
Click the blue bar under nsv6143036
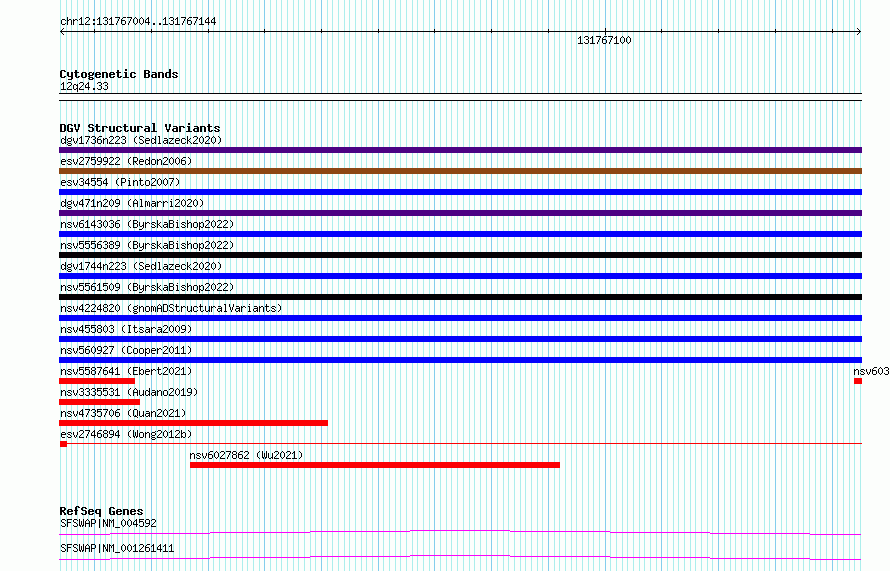[460, 234]
